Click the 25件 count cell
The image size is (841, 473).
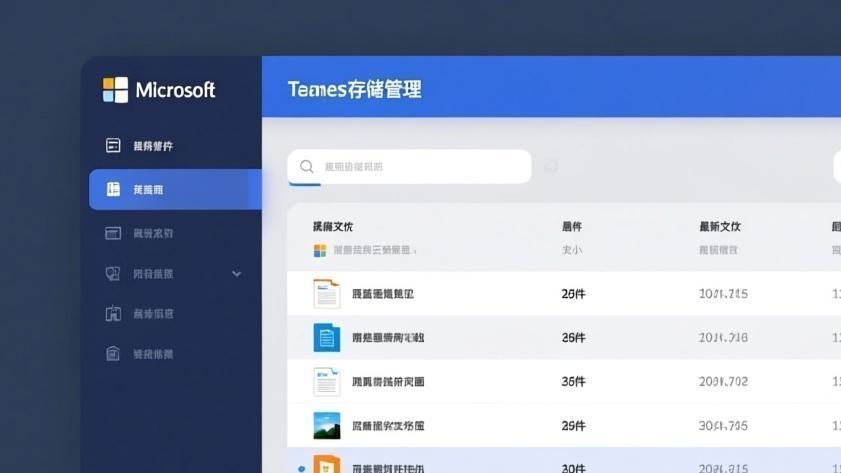tap(573, 294)
